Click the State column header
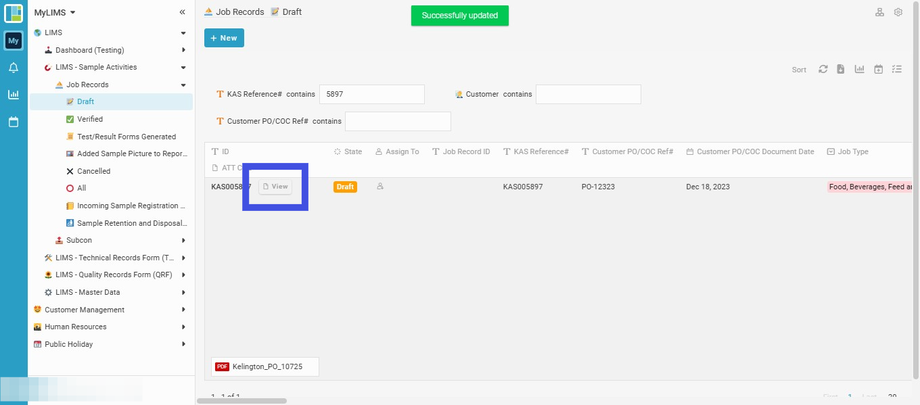920x405 pixels. click(x=348, y=151)
